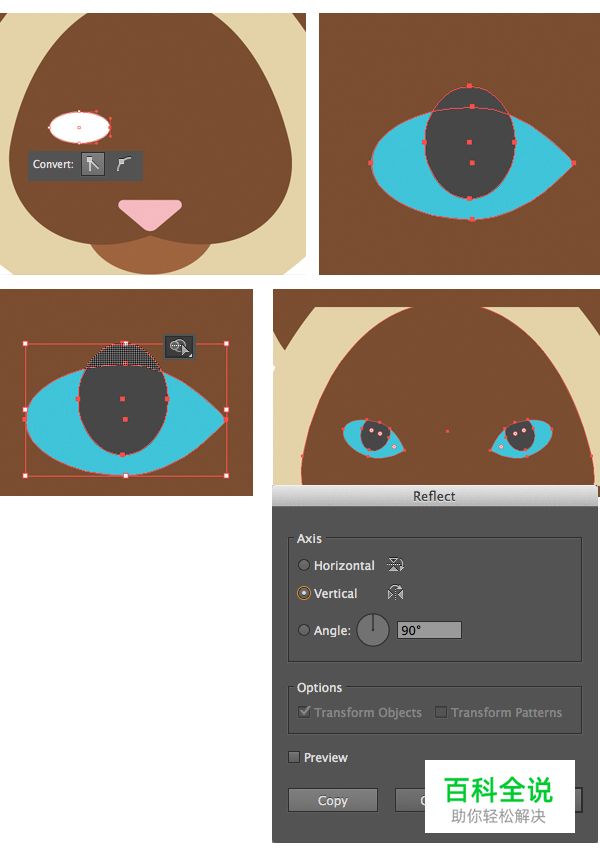The image size is (600, 858).
Task: Select the left eye on the face
Action: coord(374,437)
